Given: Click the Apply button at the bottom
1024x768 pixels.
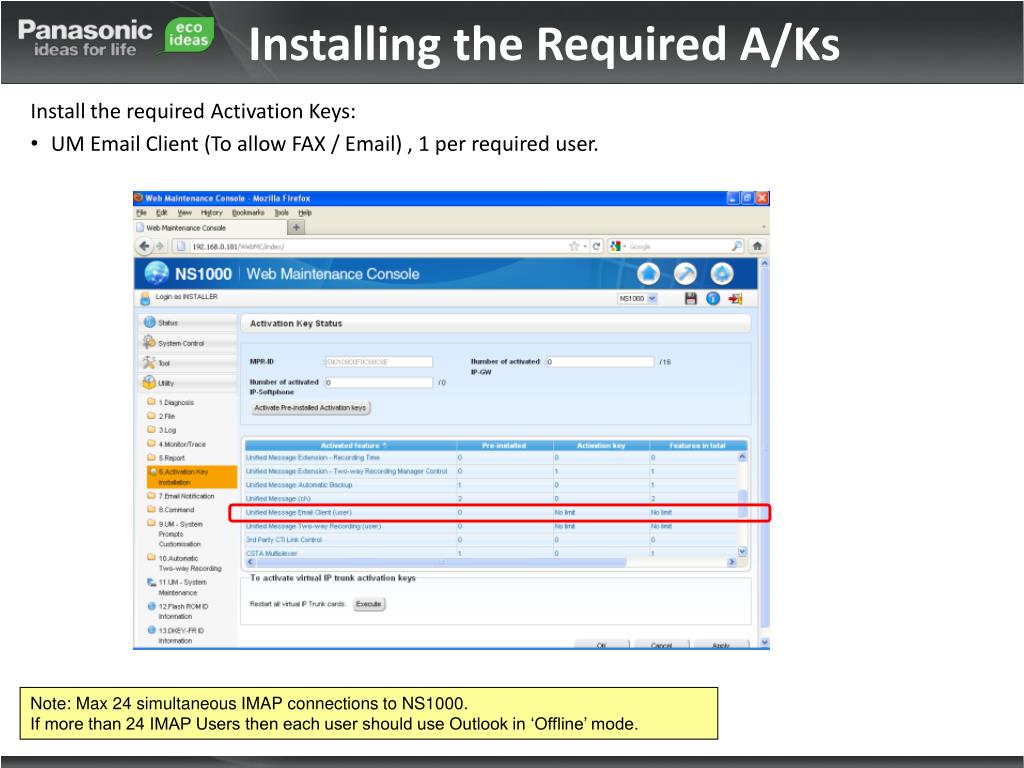Looking at the screenshot, I should pos(721,645).
